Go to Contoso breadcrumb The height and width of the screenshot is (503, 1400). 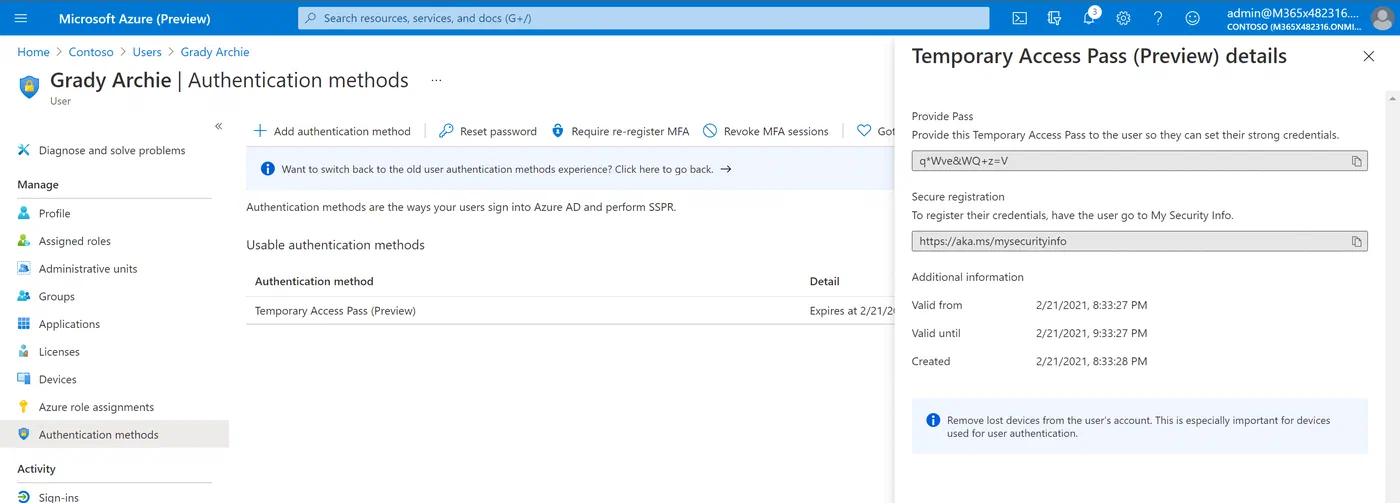click(91, 52)
